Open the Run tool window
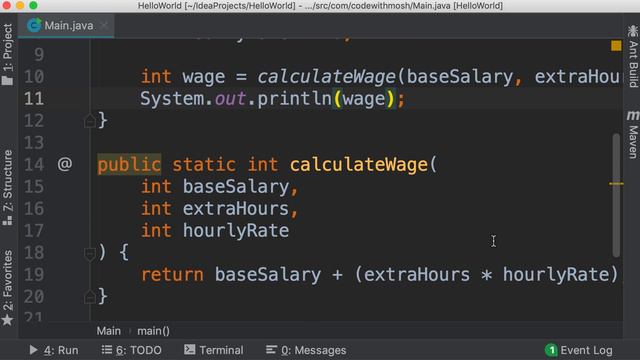 (53, 350)
